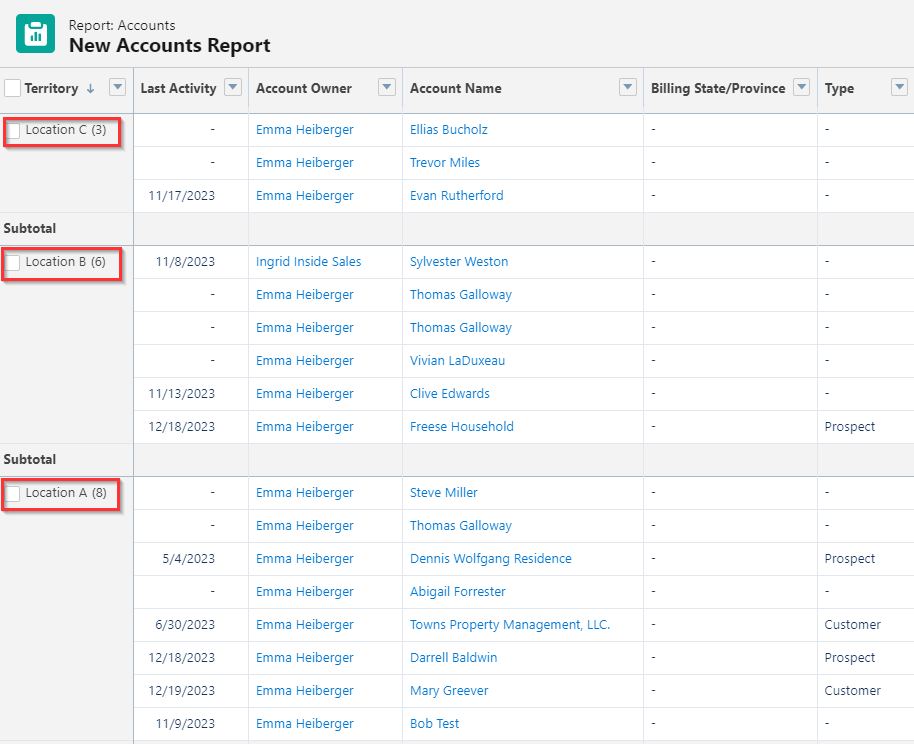Open the Type column dropdown arrow
914x744 pixels.
pyautogui.click(x=899, y=87)
